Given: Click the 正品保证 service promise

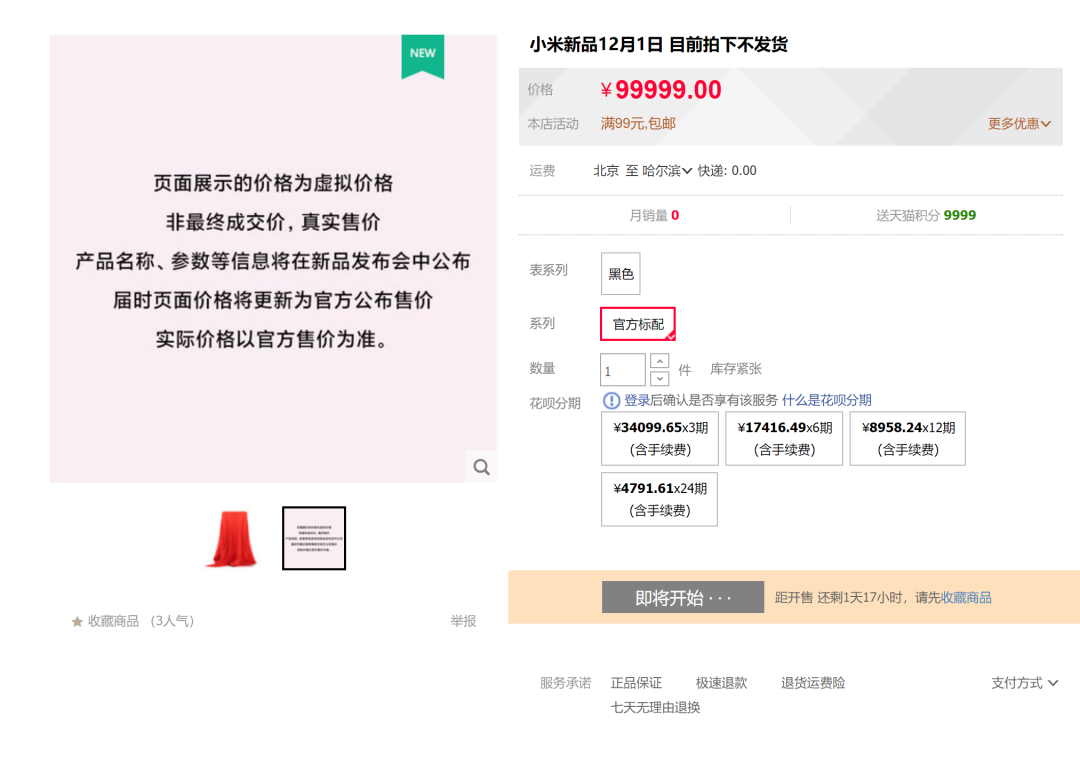Looking at the screenshot, I should click(636, 683).
